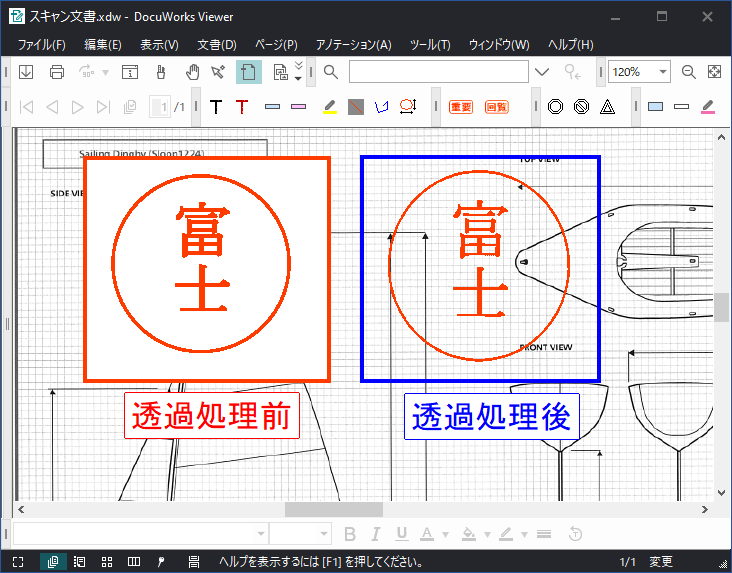Open fill color bucket dropdown arrow
This screenshot has height=573, width=732.
click(x=487, y=535)
